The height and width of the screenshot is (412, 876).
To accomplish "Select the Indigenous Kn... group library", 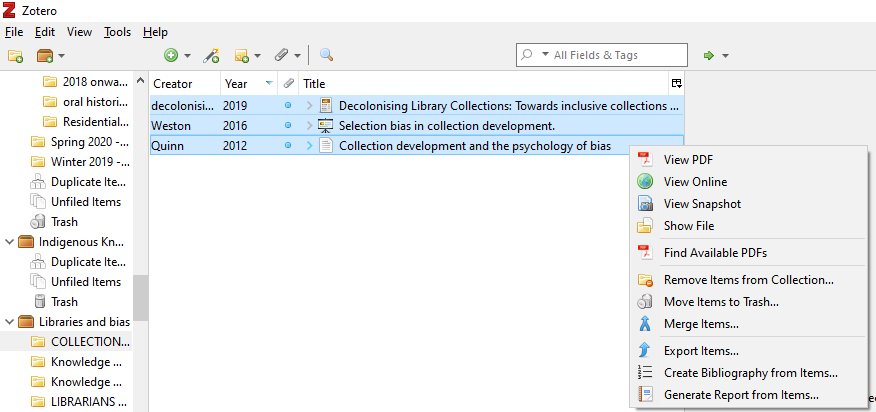I will point(71,242).
